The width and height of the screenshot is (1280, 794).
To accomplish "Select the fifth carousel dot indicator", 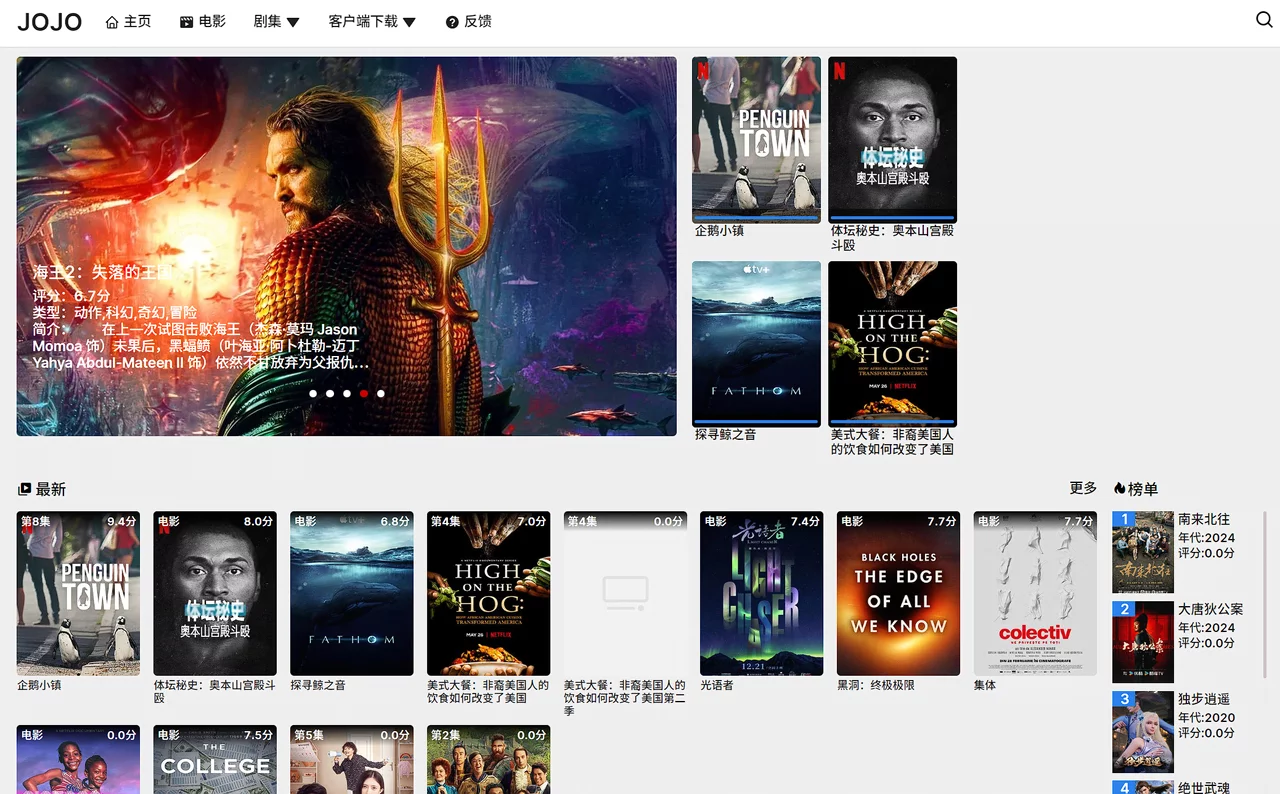I will point(381,394).
